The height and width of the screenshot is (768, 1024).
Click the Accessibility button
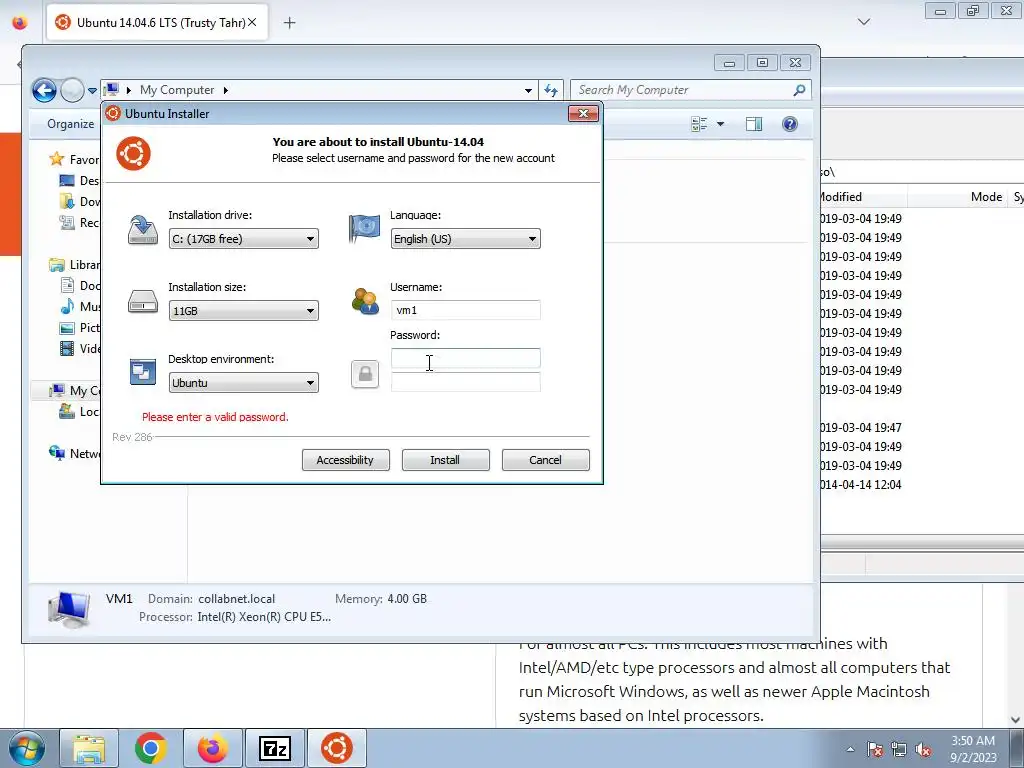pyautogui.click(x=345, y=460)
